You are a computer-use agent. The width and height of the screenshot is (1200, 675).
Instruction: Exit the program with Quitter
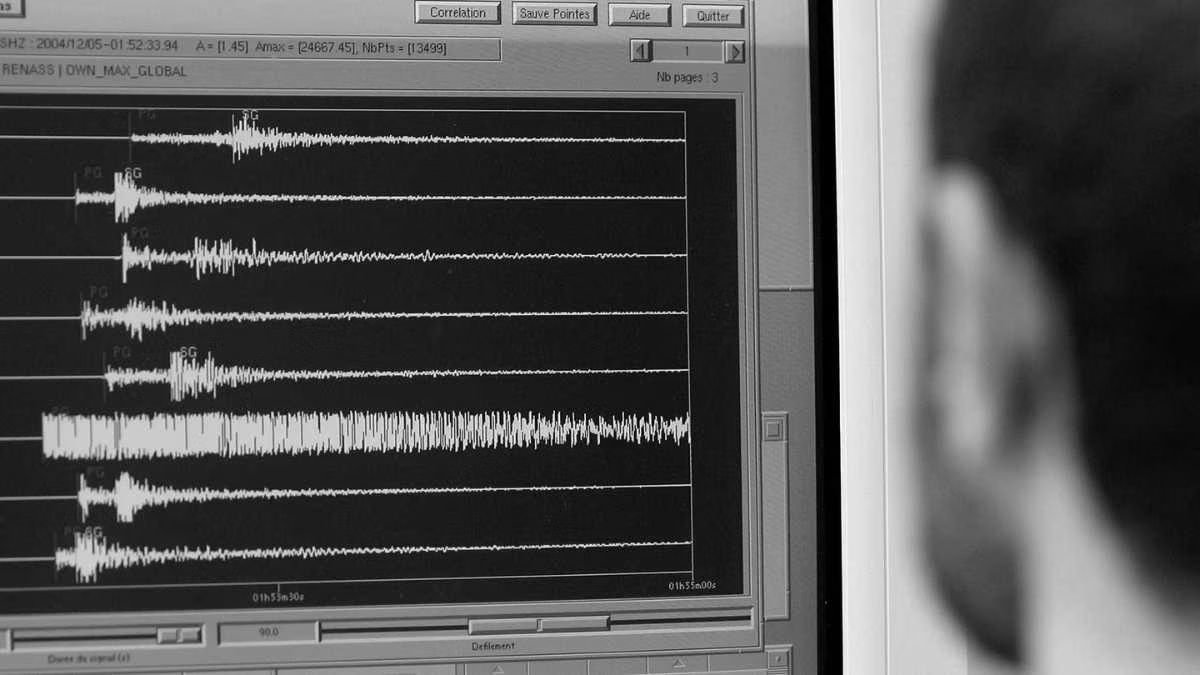(712, 16)
